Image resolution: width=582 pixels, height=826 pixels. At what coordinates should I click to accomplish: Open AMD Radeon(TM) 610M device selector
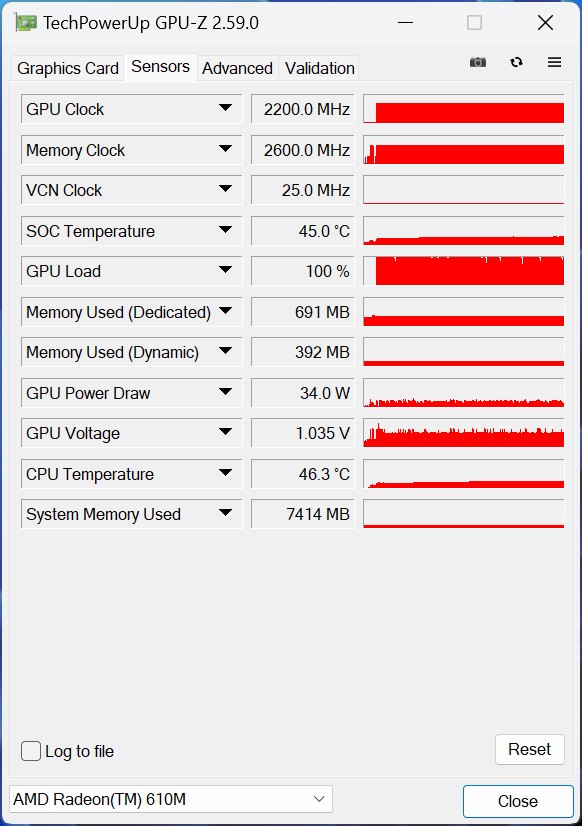tap(171, 799)
